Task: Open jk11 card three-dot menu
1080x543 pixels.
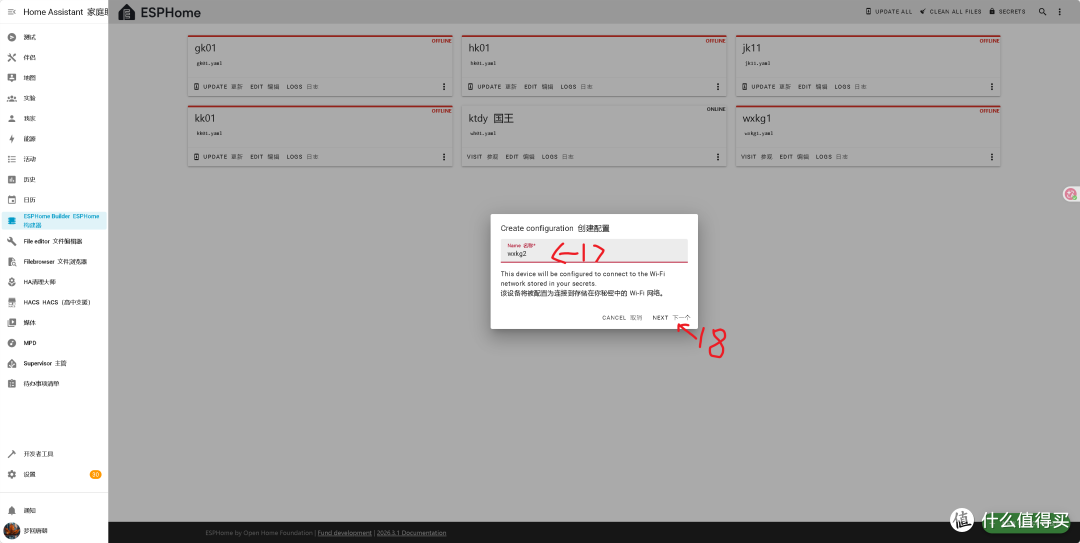Action: (x=992, y=87)
